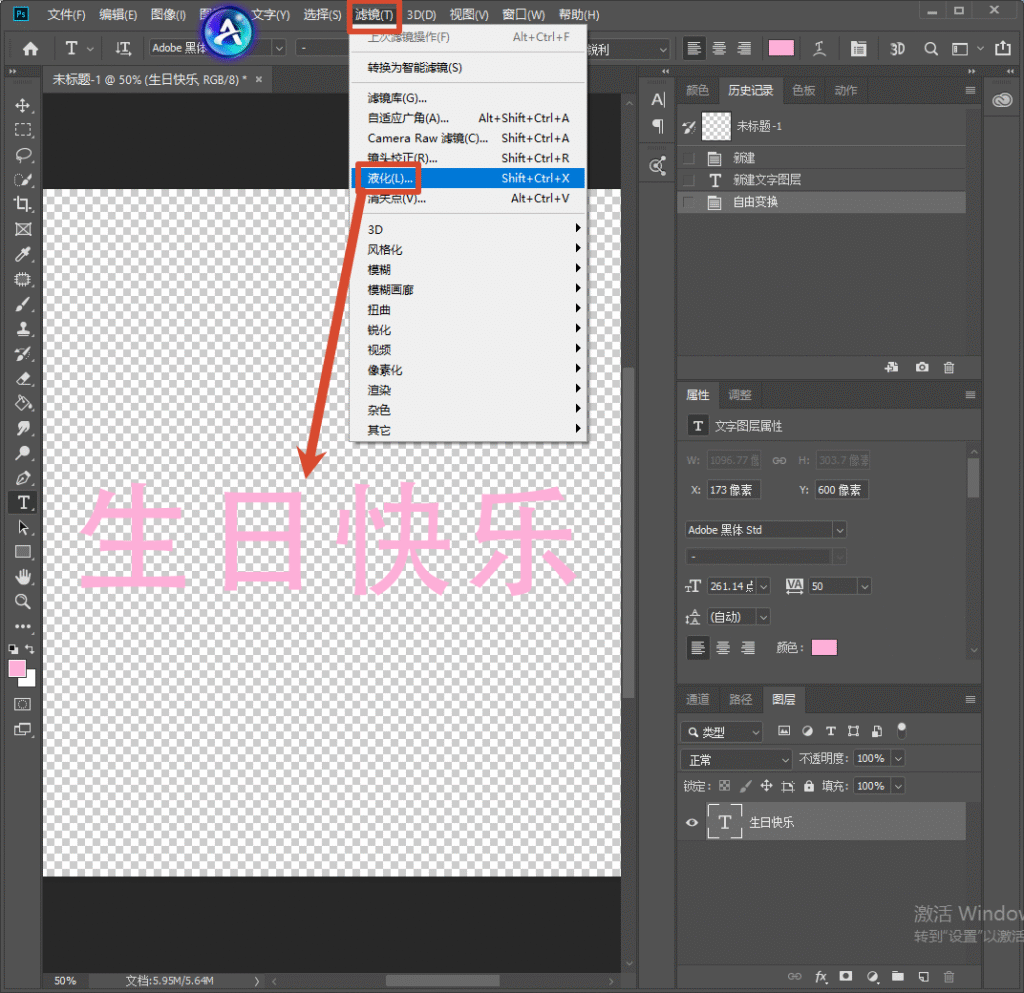Select the Crop tool
This screenshot has height=993, width=1024.
coord(23,204)
